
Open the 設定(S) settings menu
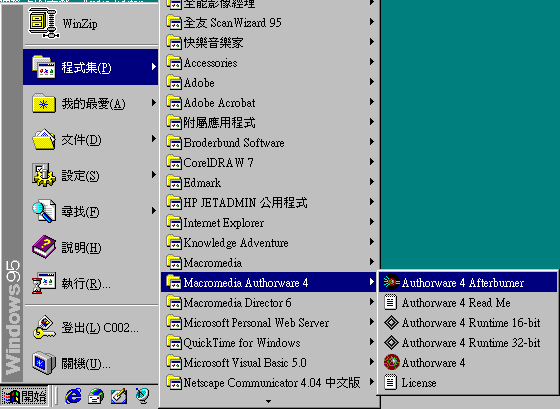tap(91, 175)
